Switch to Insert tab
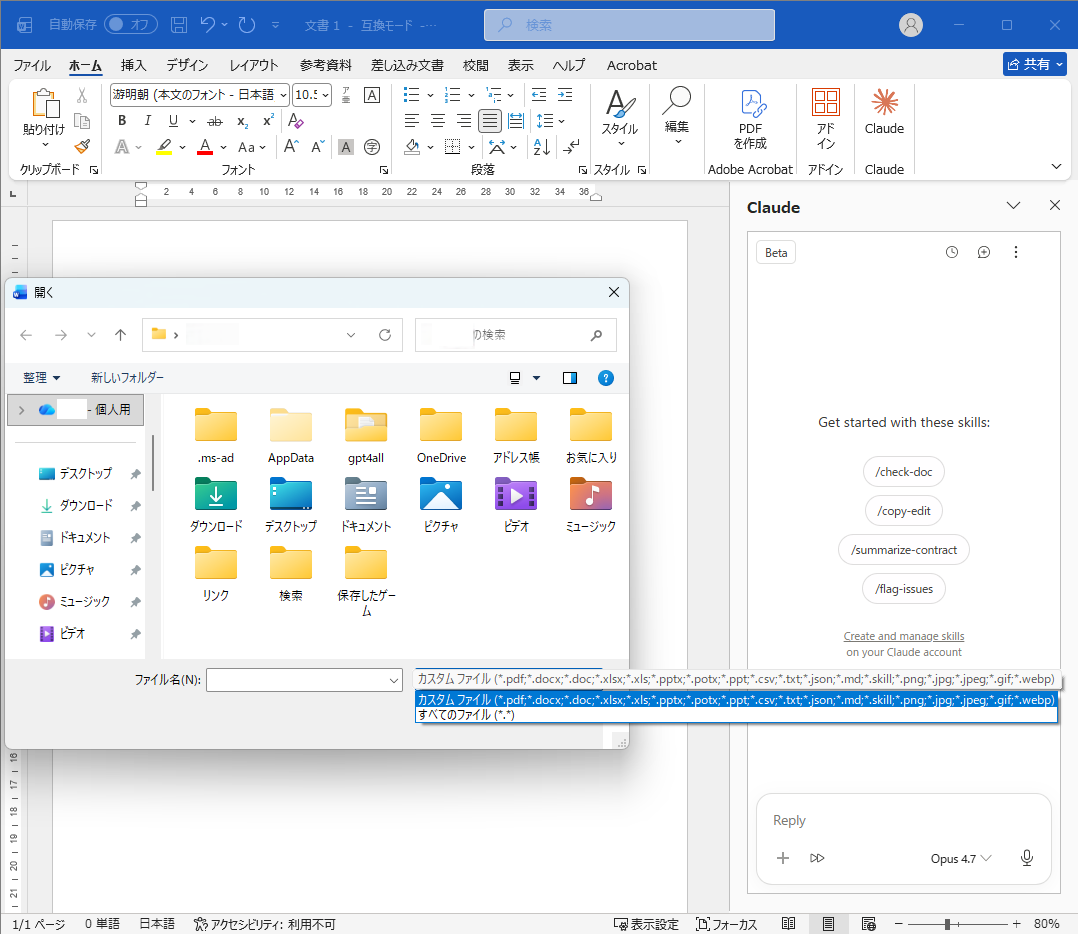The height and width of the screenshot is (934, 1078). (133, 65)
